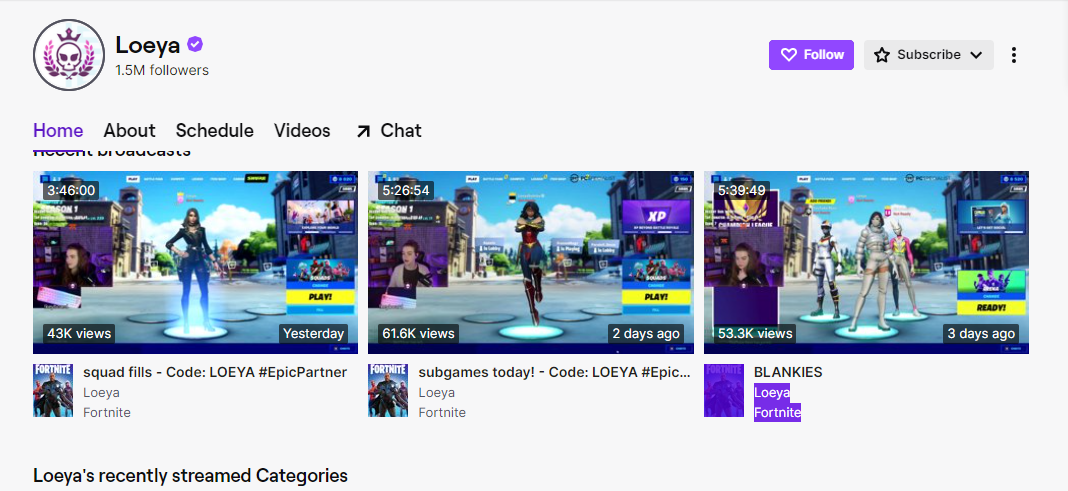Play the 5:26:54 broadcast thumbnail

pos(531,262)
